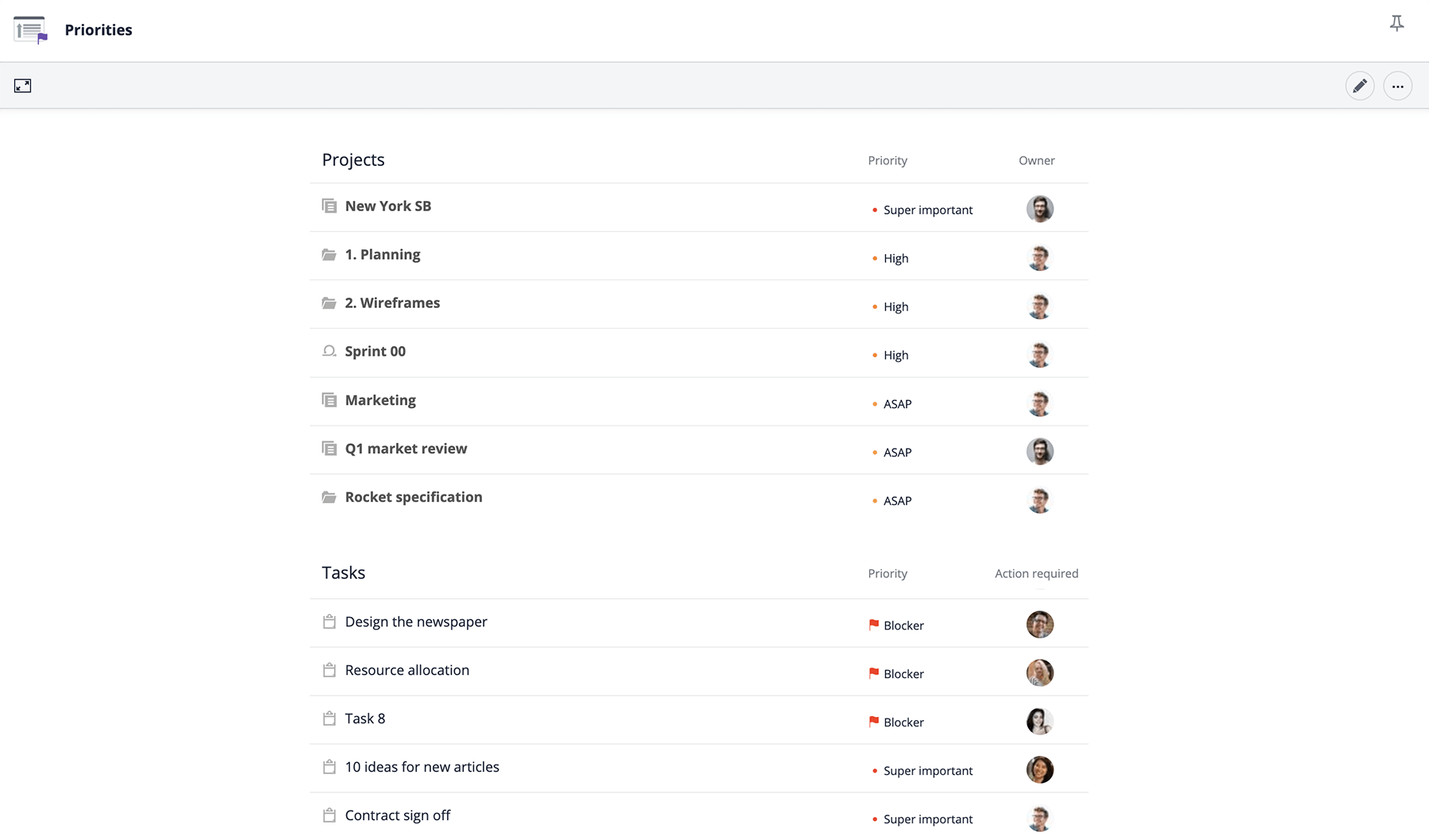1429x840 pixels.
Task: Click the task icon beside Design the newspaper
Action: (329, 622)
